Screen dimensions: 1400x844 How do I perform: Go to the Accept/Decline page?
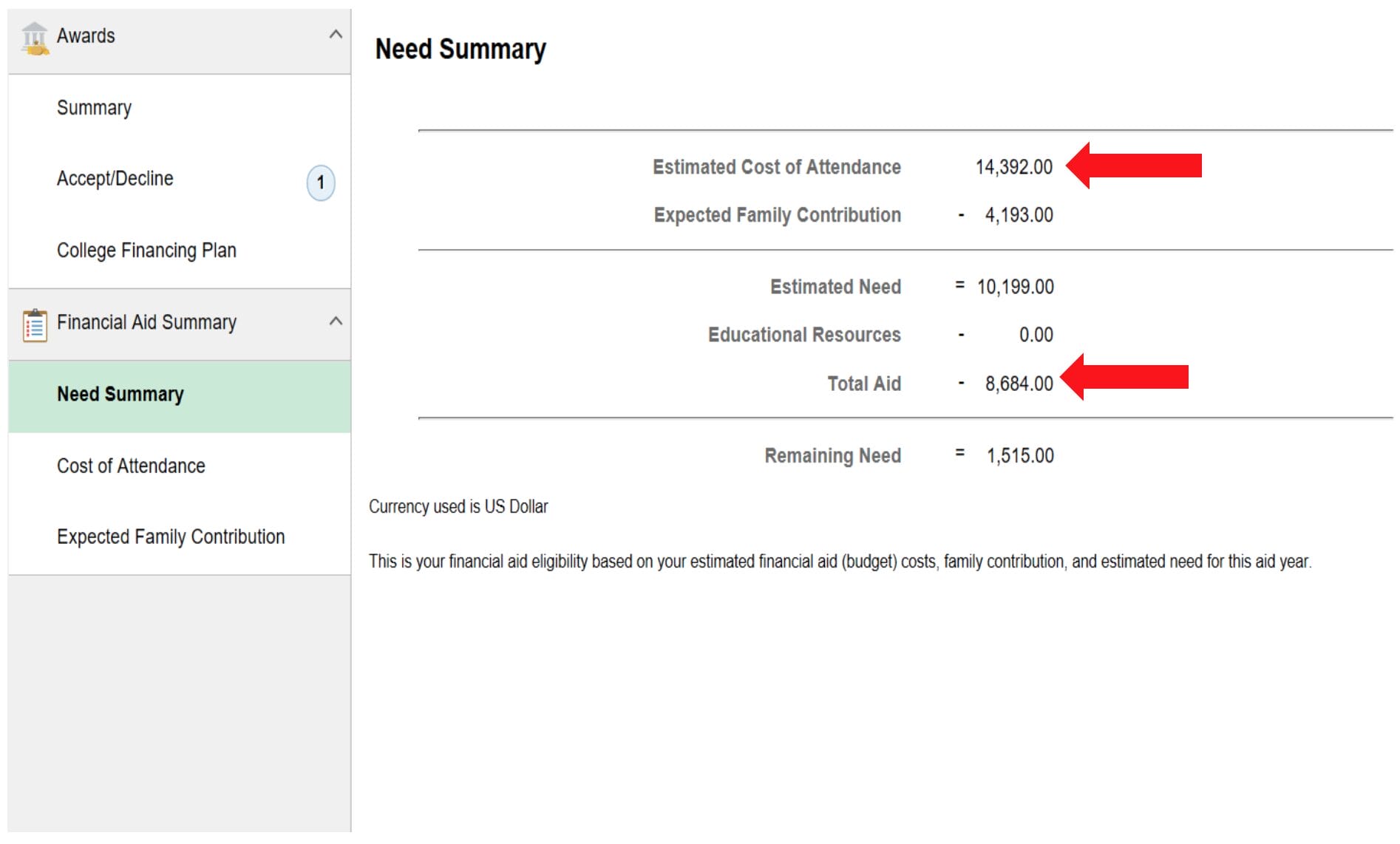(115, 179)
